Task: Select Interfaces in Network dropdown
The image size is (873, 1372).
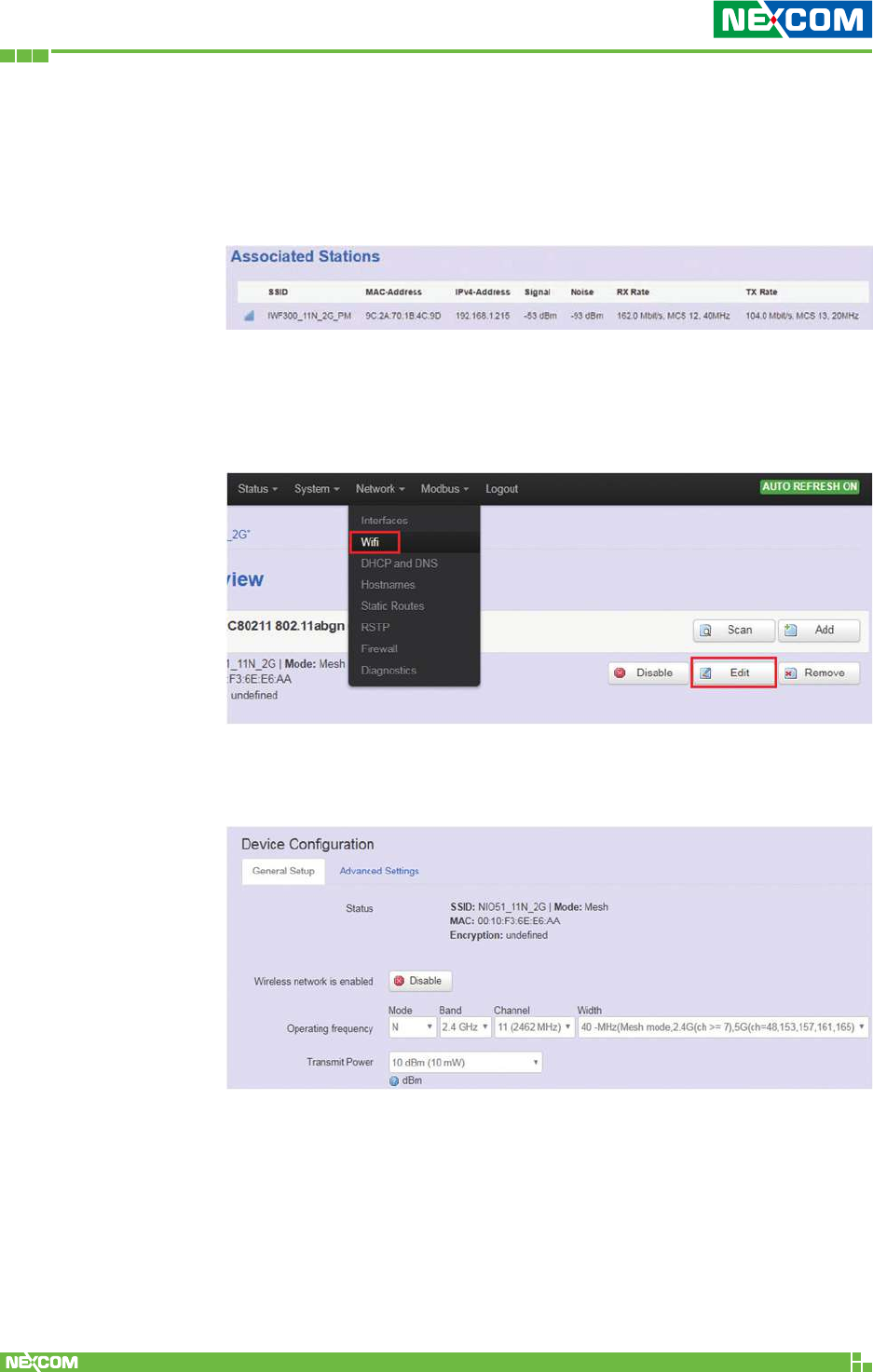Action: tap(384, 521)
